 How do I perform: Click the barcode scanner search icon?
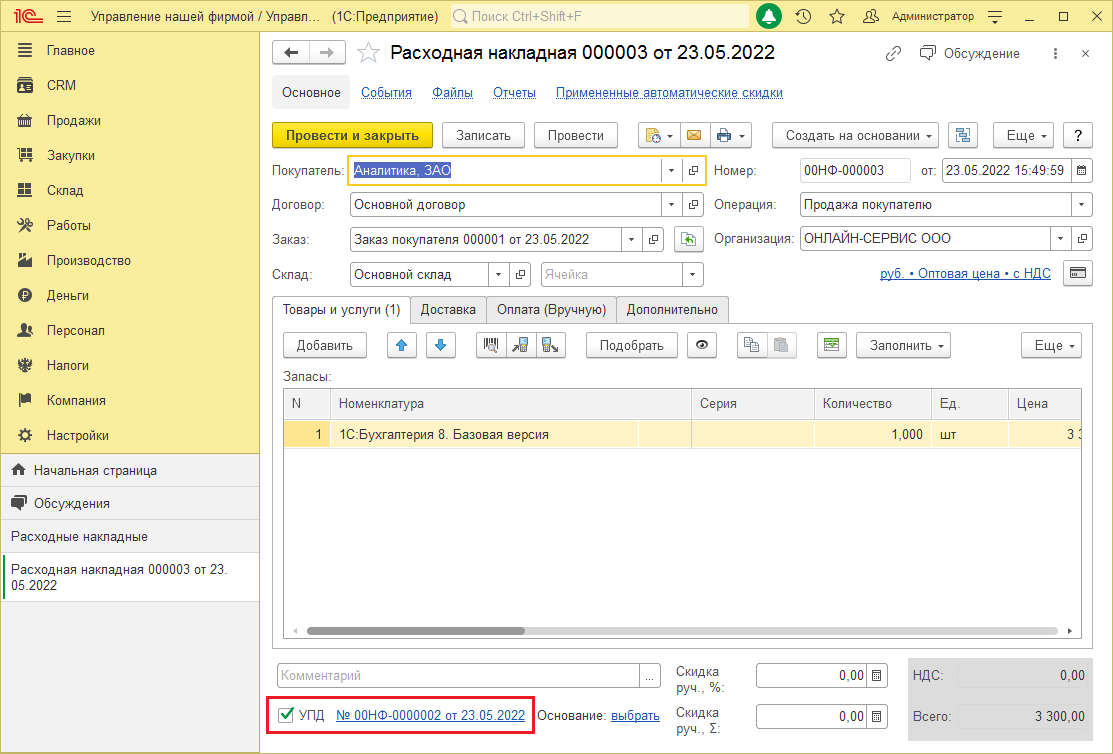pyautogui.click(x=491, y=345)
